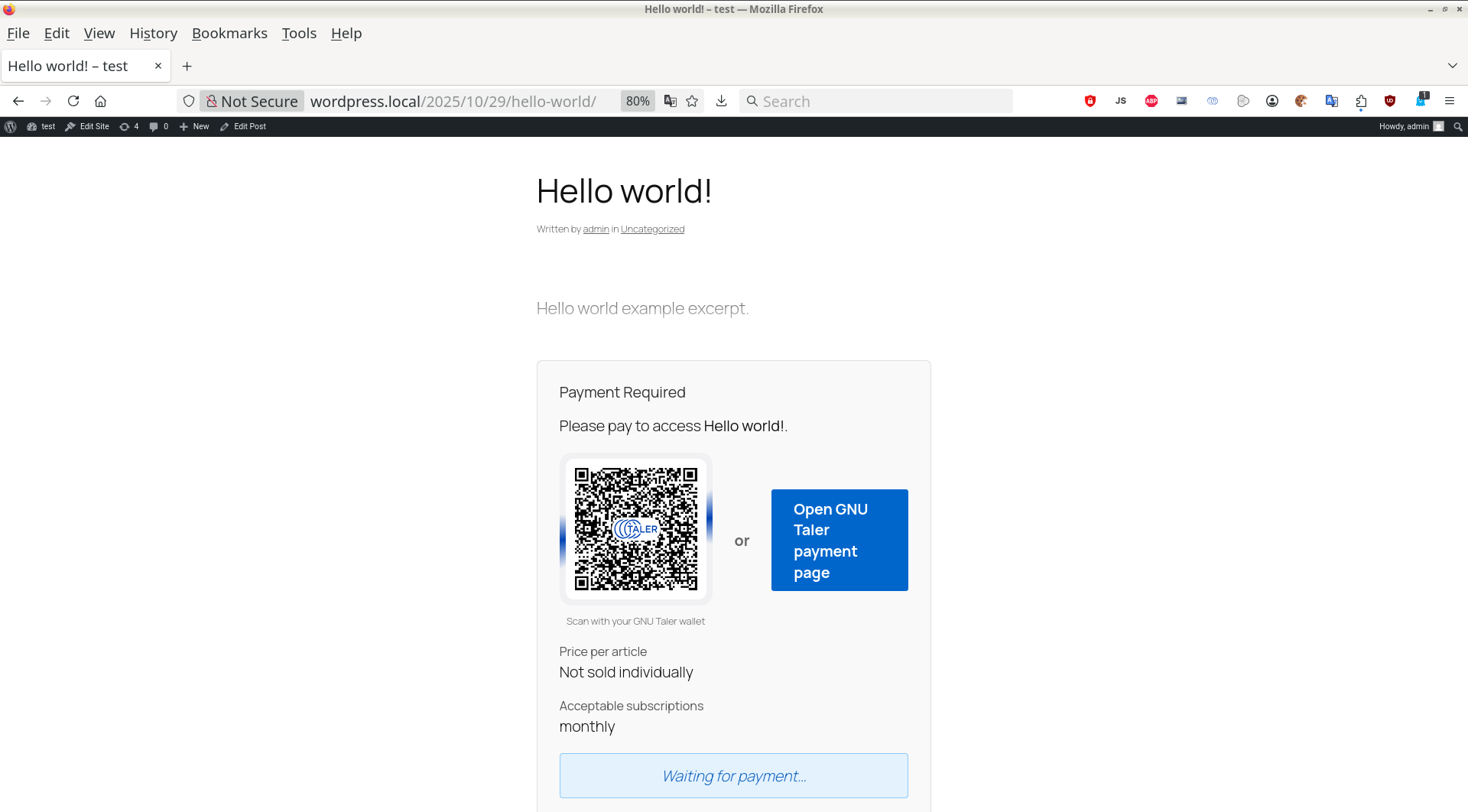Open the gray blob extension icon
Viewport: 1468px width, 812px height.
[x=1243, y=101]
